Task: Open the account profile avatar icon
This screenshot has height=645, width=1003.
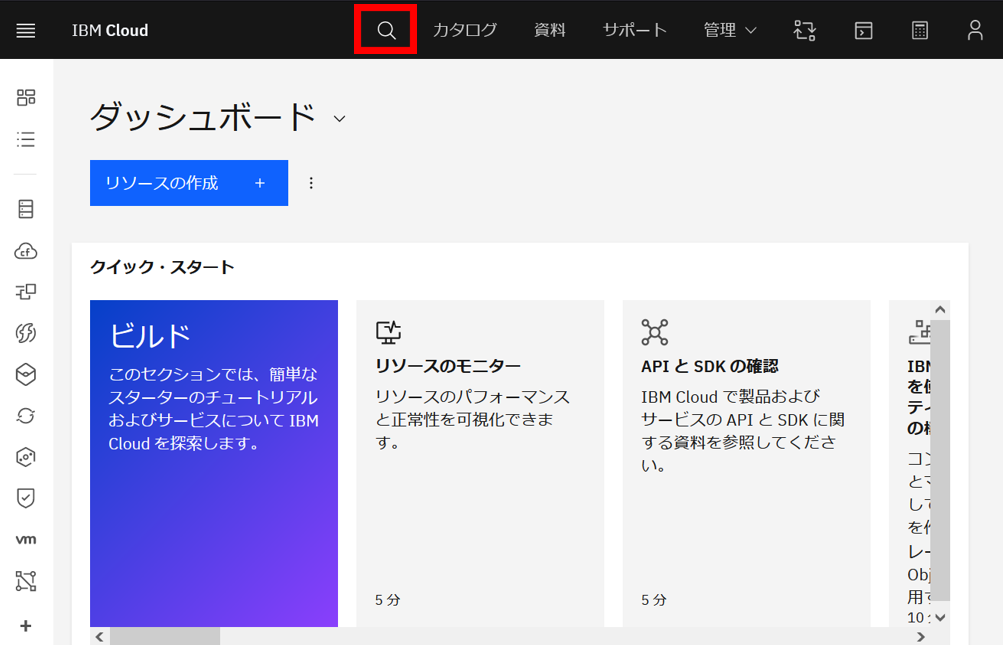Action: [974, 29]
